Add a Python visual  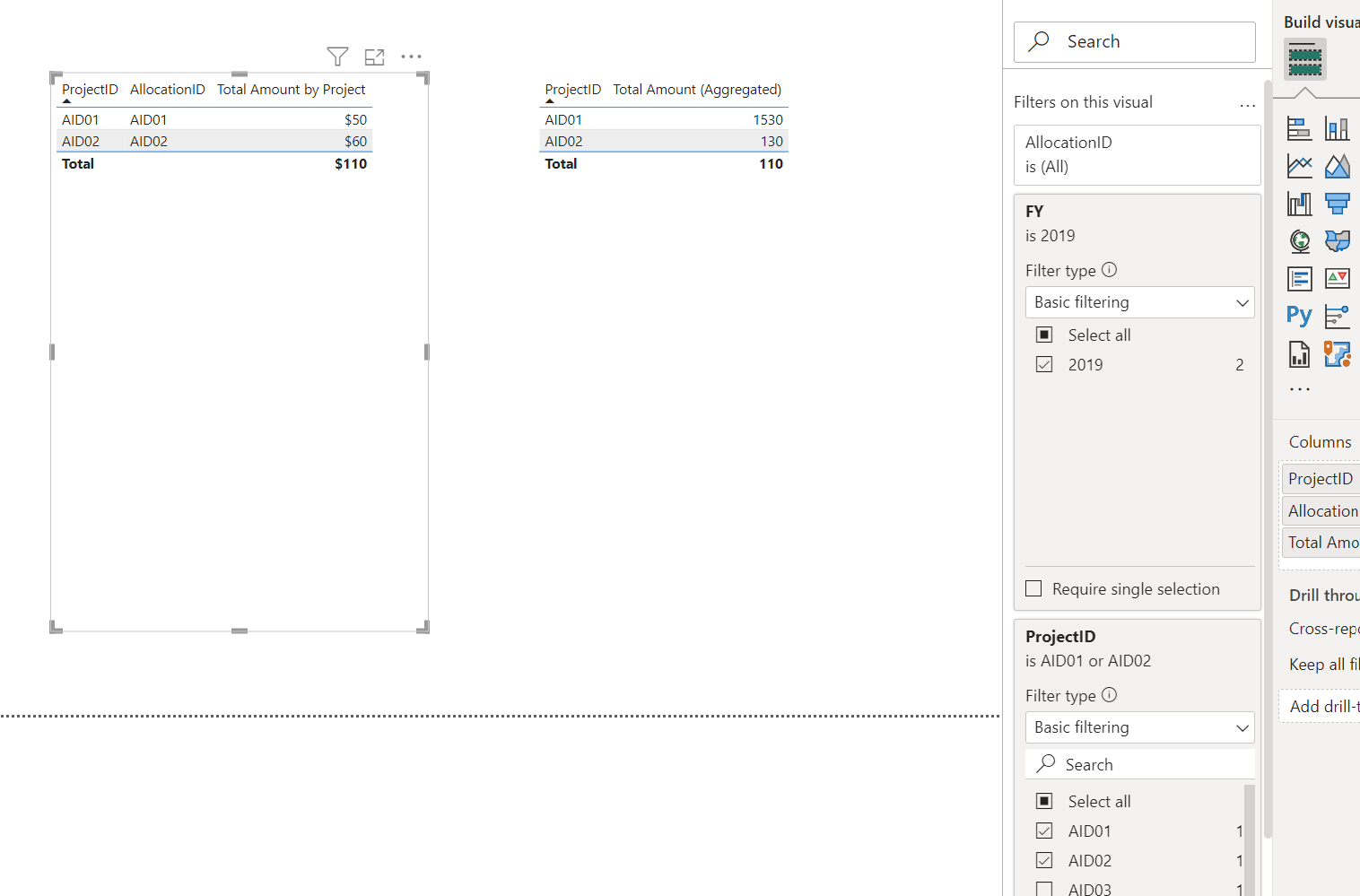click(x=1299, y=316)
